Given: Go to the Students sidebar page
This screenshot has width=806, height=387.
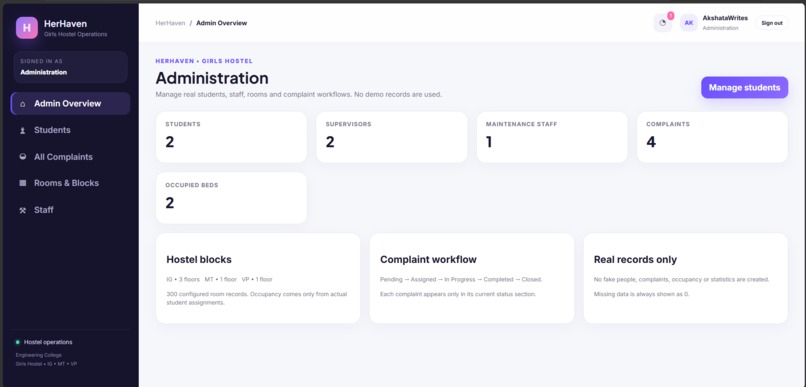Looking at the screenshot, I should [70, 130].
